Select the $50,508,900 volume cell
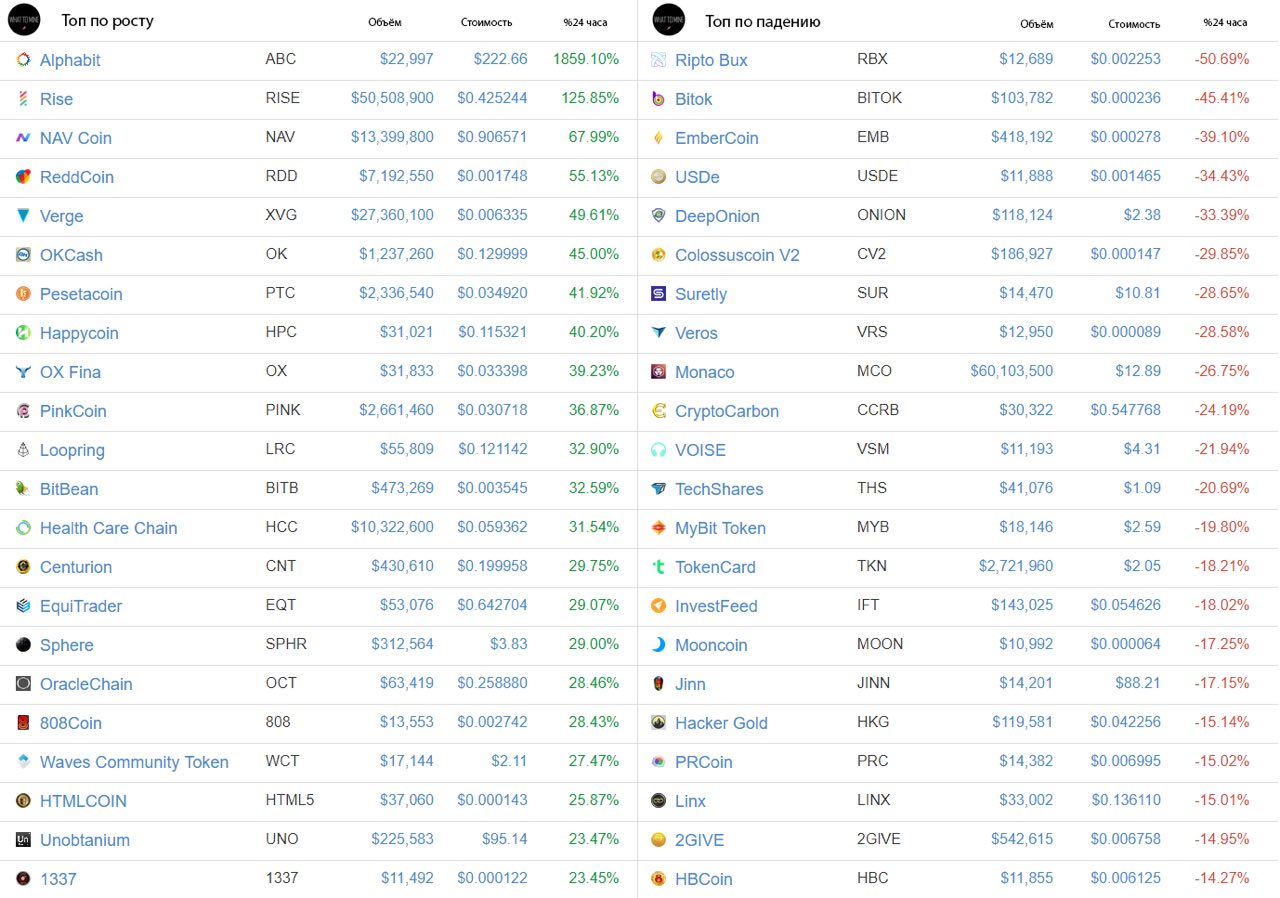The width and height of the screenshot is (1280, 898). pos(392,98)
